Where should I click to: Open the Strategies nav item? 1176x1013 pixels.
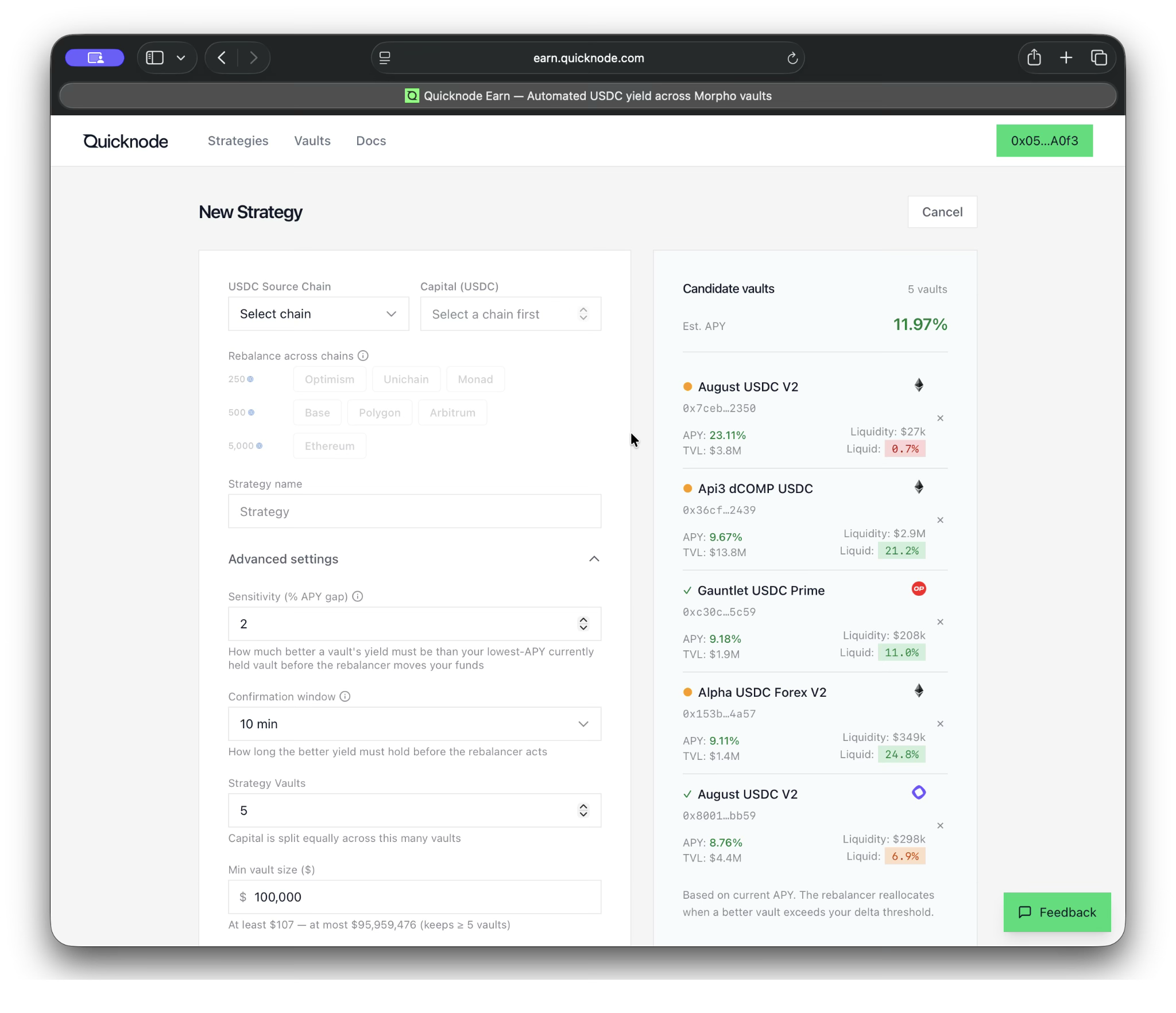click(238, 141)
